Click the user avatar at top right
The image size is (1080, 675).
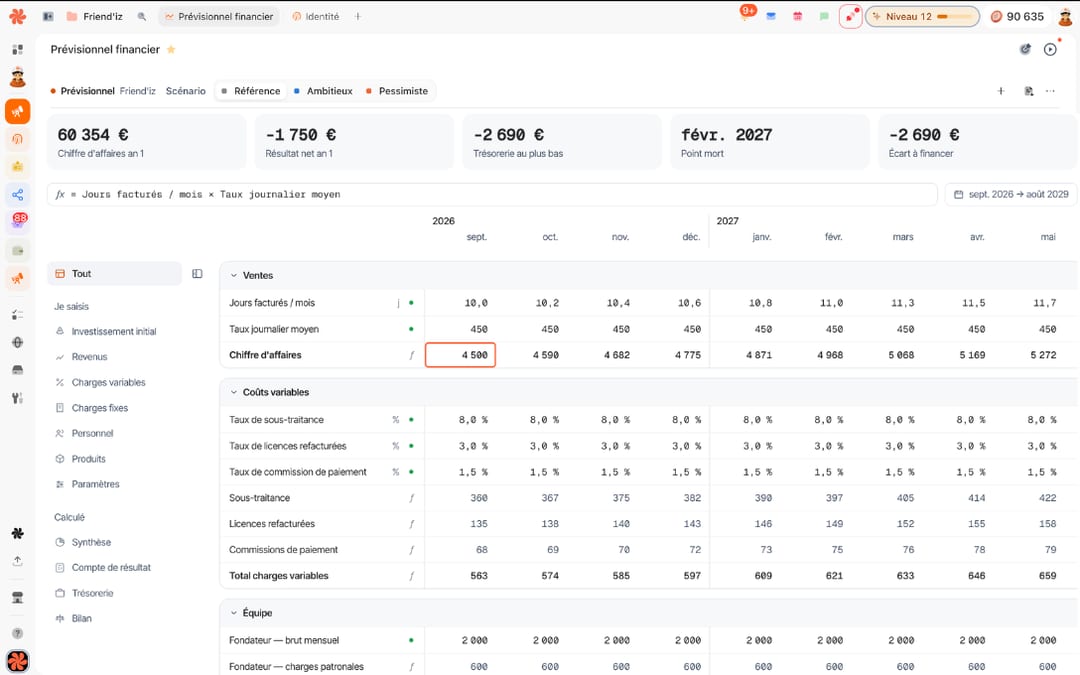pos(1065,17)
